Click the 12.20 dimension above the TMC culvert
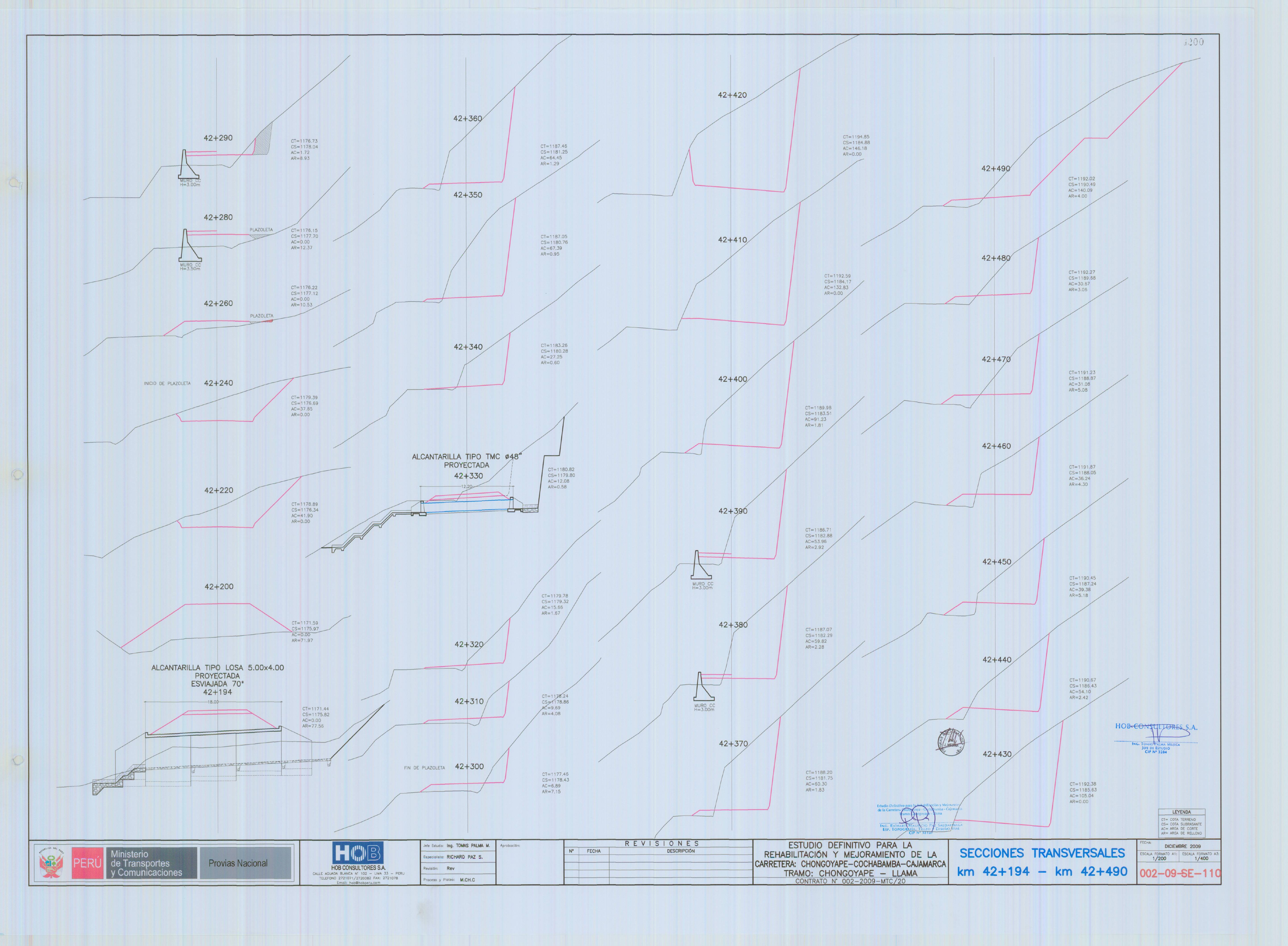Screen dimensions: 1288x946 [467, 487]
